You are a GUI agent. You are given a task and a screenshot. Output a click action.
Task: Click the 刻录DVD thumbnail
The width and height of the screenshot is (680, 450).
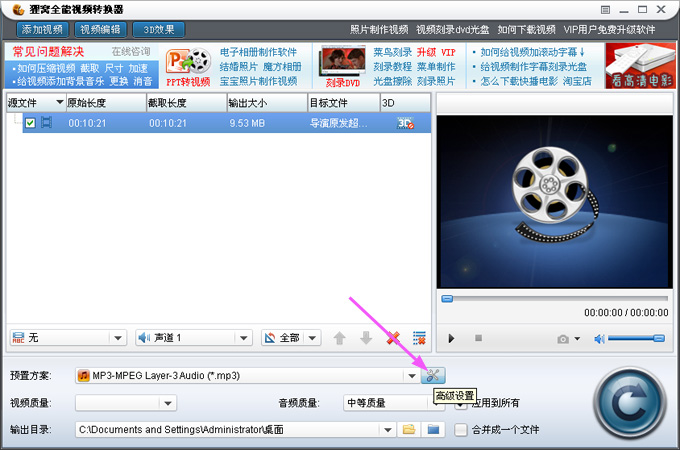click(342, 67)
